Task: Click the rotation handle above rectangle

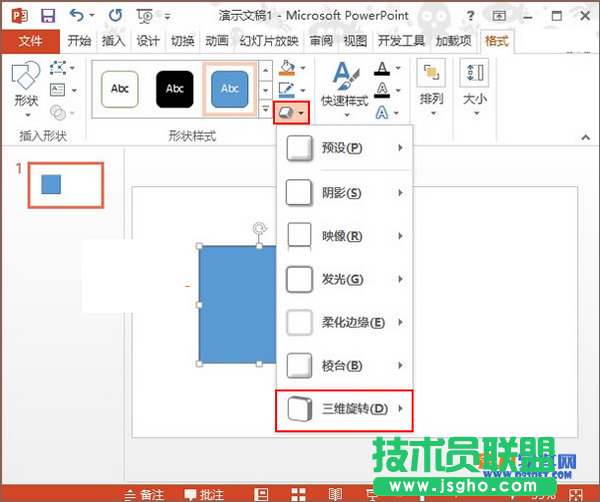Action: (x=259, y=228)
